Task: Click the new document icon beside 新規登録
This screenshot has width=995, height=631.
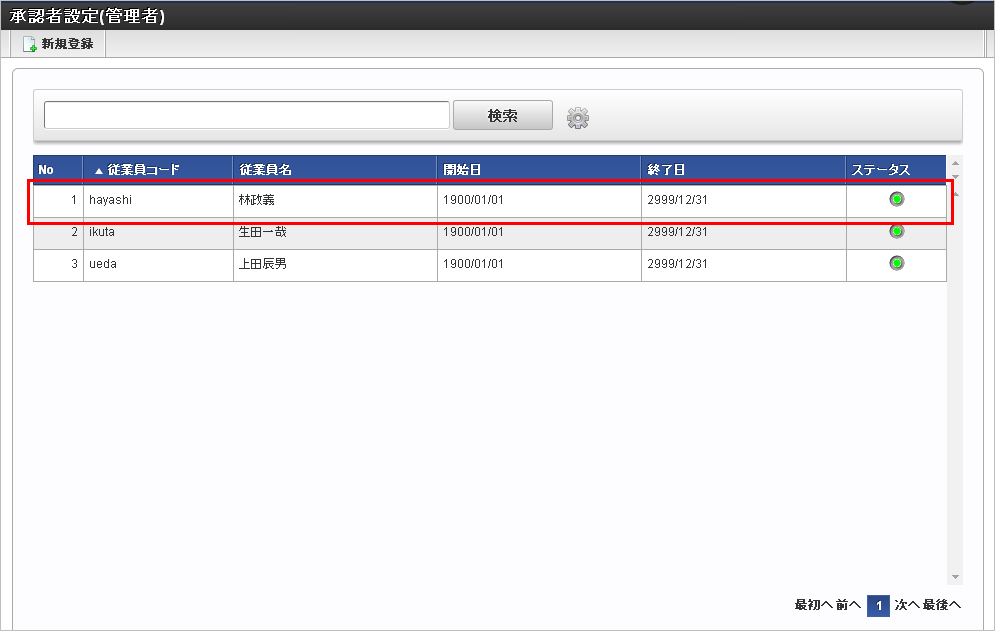Action: click(29, 44)
